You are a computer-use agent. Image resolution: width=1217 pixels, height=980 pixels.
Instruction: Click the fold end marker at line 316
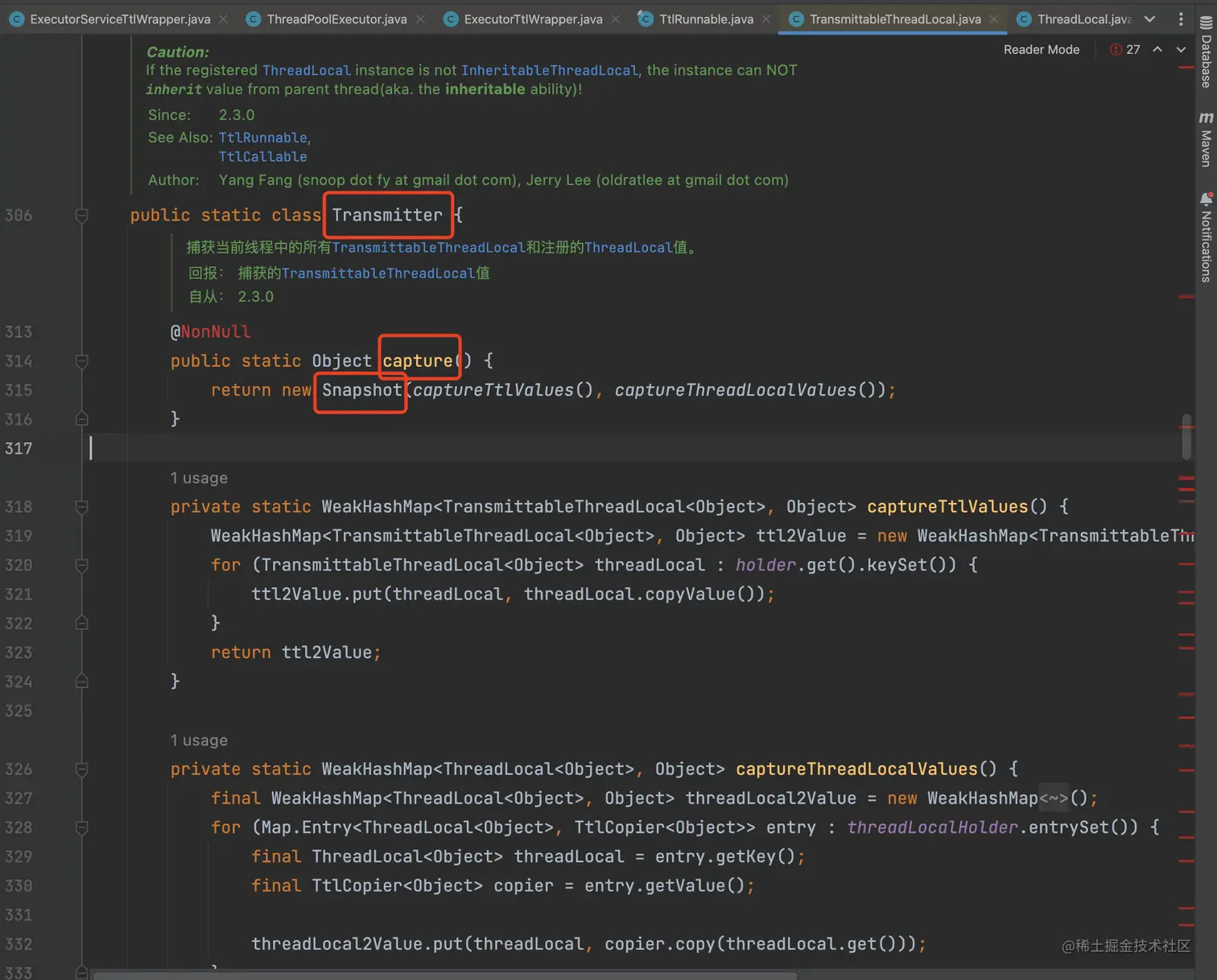(x=81, y=418)
